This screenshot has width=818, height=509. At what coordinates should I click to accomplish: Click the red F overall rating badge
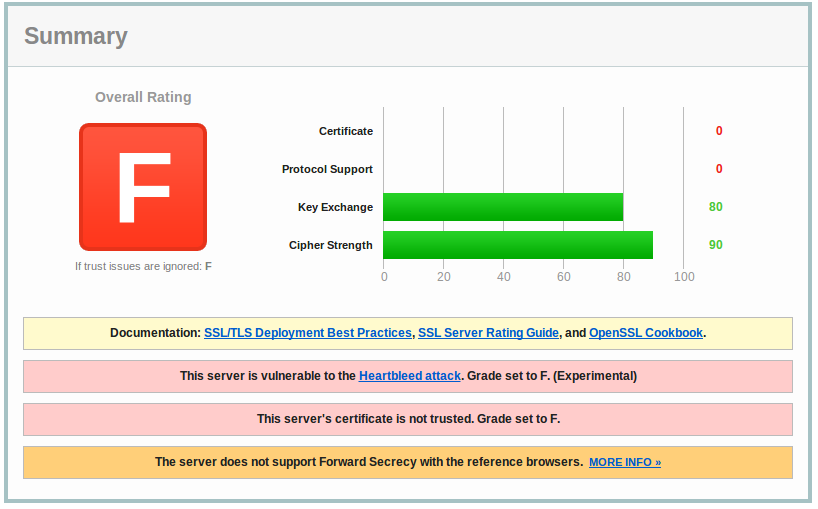(x=143, y=187)
